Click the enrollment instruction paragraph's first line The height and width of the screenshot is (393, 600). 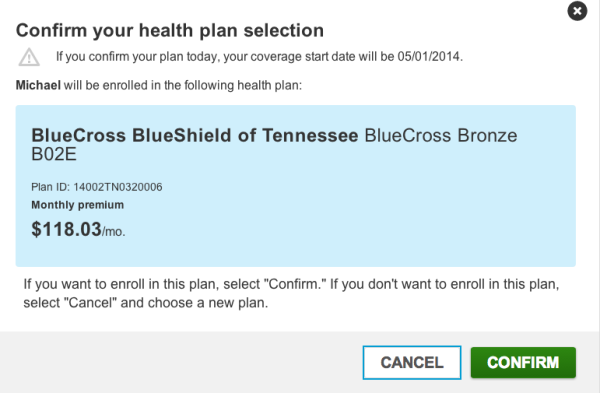click(291, 284)
